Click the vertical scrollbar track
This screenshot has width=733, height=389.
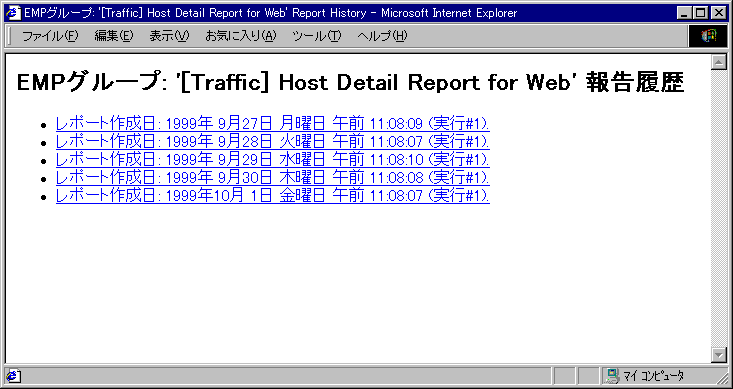point(718,209)
